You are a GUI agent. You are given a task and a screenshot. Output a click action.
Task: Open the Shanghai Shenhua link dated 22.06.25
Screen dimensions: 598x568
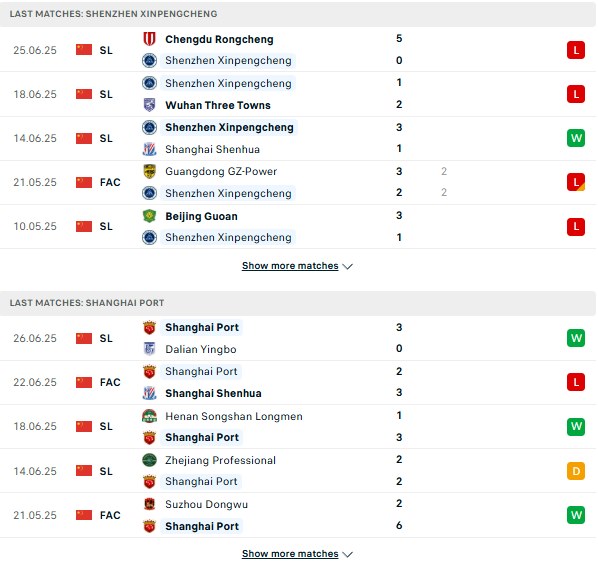213,393
